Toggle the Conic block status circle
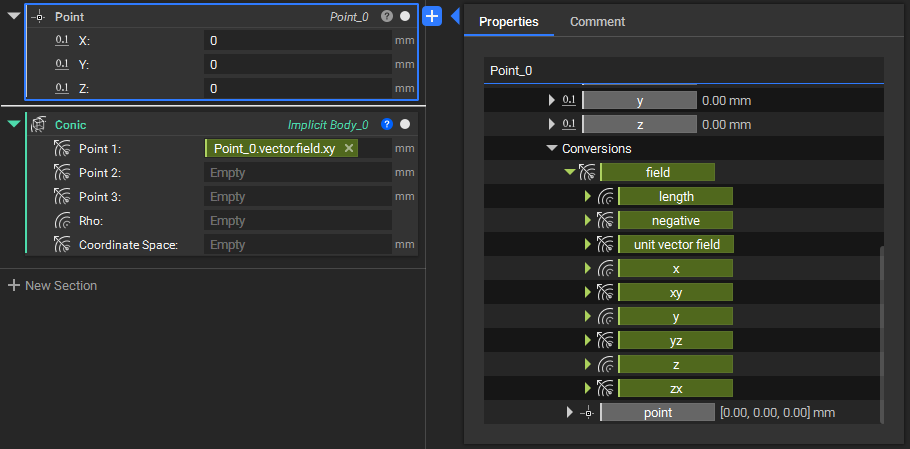 (x=405, y=125)
